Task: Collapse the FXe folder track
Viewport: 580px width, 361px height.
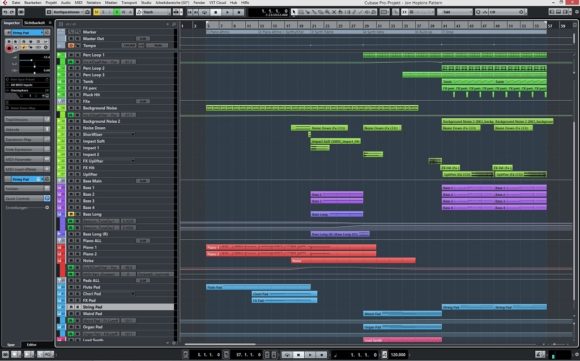Action: 61,101
